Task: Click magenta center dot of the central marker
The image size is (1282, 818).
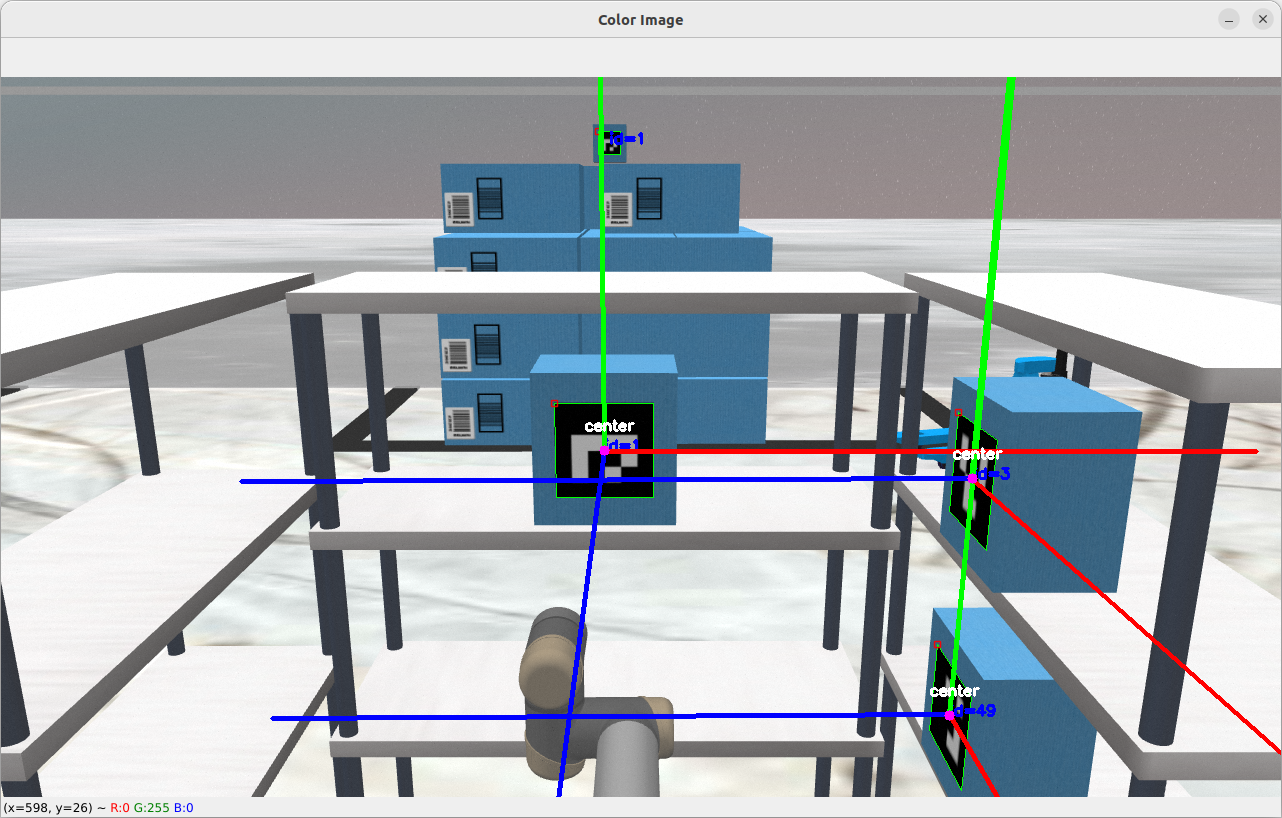Action: pyautogui.click(x=604, y=451)
